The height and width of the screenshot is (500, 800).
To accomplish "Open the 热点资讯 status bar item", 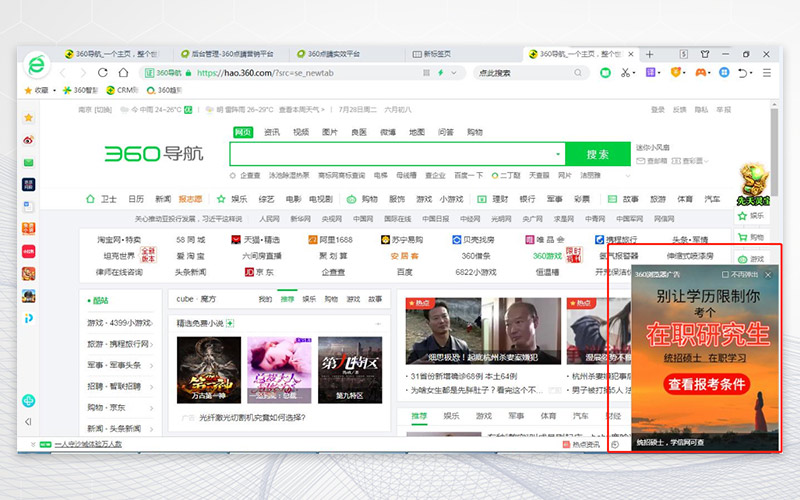I will point(581,445).
